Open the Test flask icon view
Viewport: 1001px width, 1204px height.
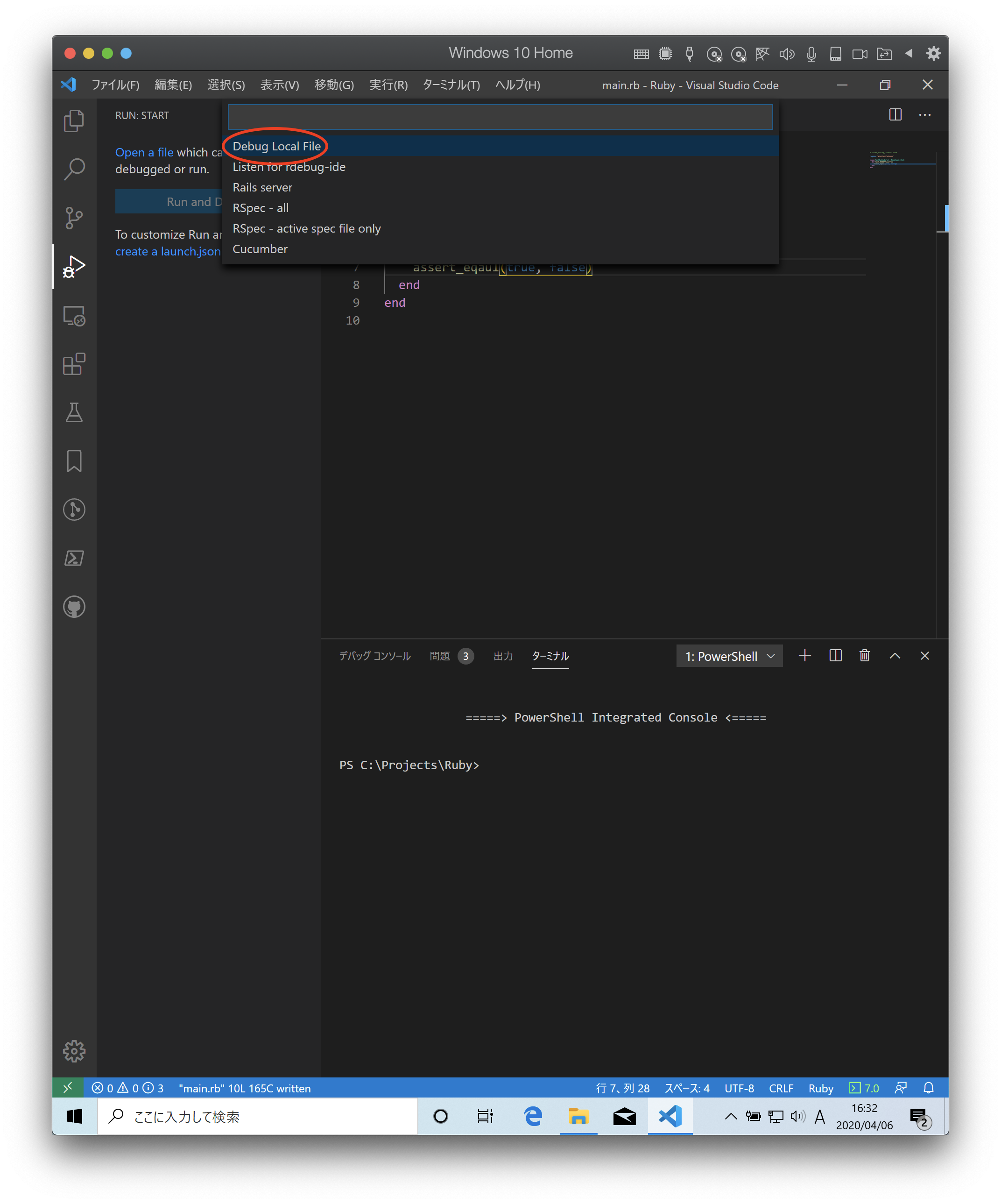[x=74, y=413]
